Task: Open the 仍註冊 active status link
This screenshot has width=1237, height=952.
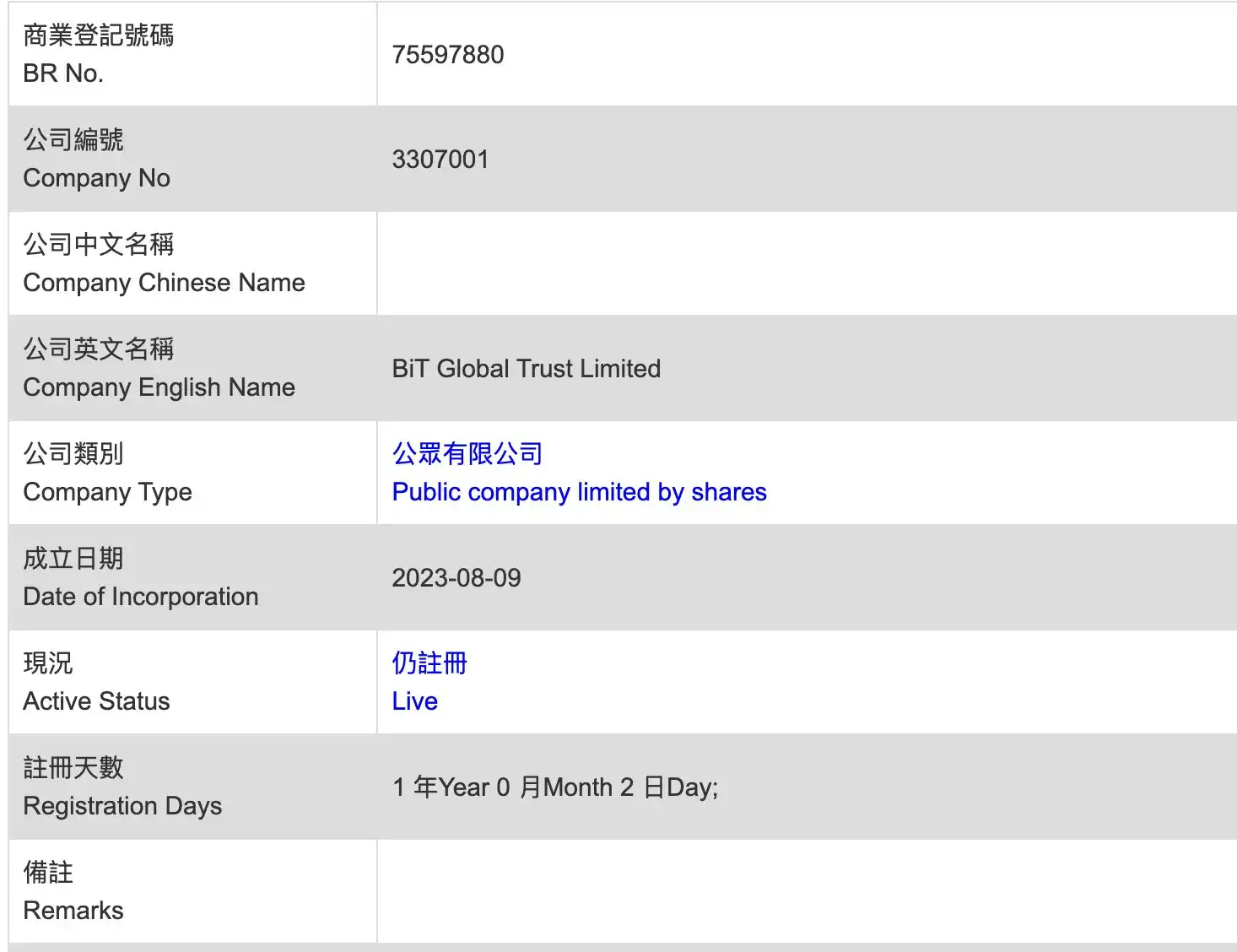Action: (x=429, y=663)
